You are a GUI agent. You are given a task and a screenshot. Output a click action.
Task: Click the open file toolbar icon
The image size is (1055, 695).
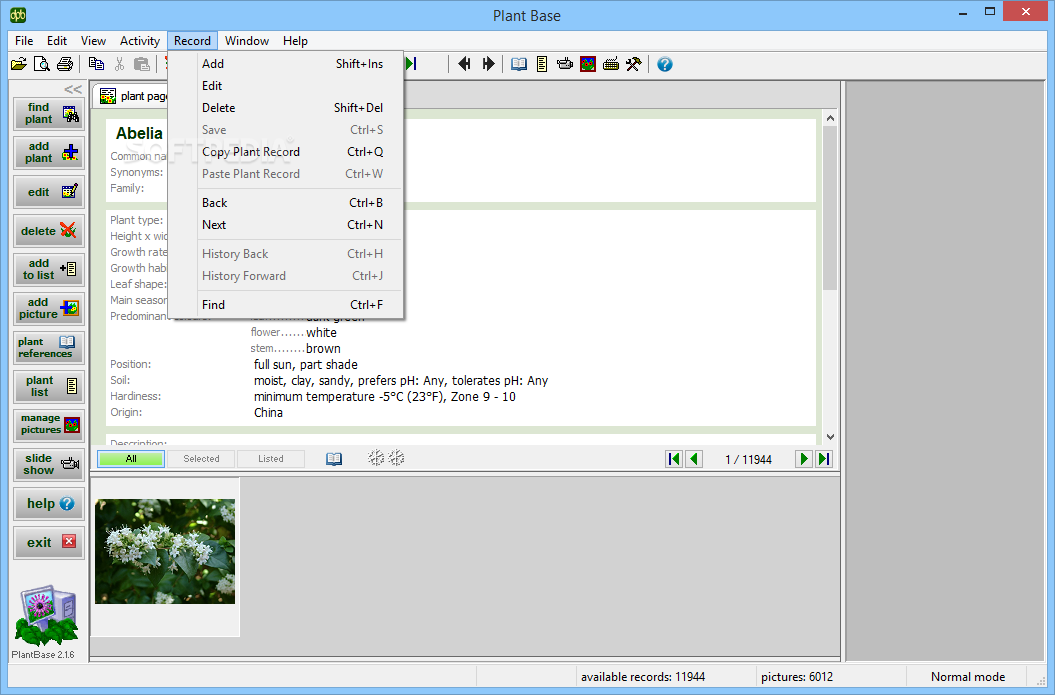pyautogui.click(x=19, y=64)
